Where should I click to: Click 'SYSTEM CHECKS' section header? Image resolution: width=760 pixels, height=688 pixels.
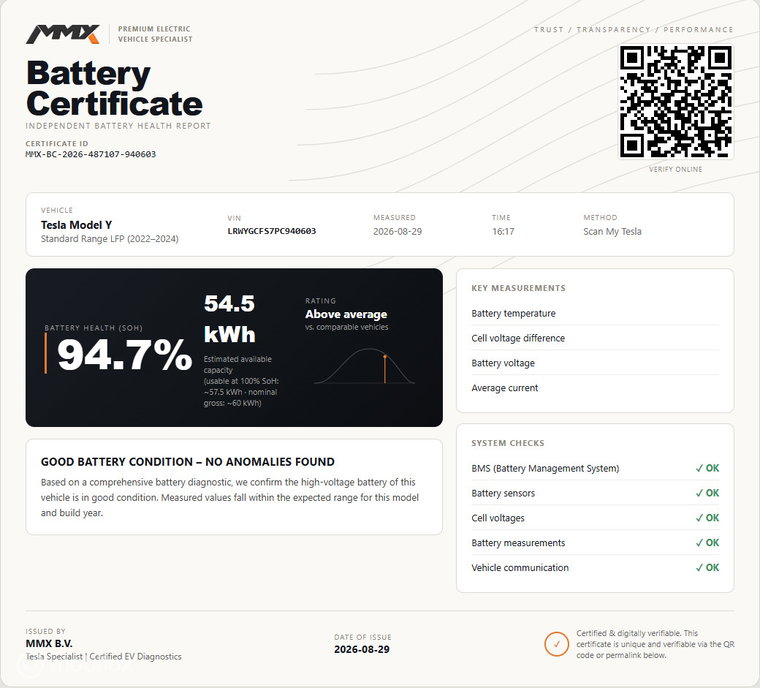coord(508,443)
